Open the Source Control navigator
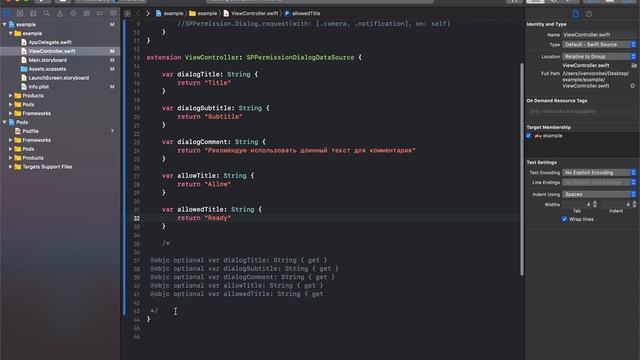 [20, 13]
